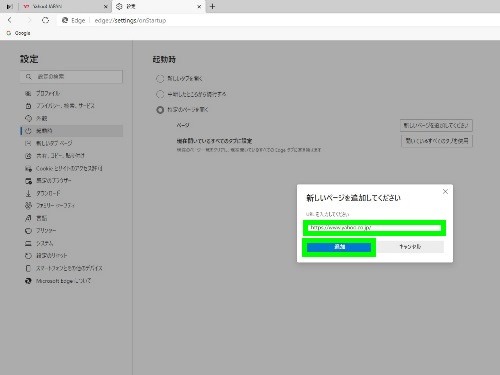Open Default browser (既定のブラウザー) settings
The height and width of the screenshot is (375, 500).
point(48,181)
